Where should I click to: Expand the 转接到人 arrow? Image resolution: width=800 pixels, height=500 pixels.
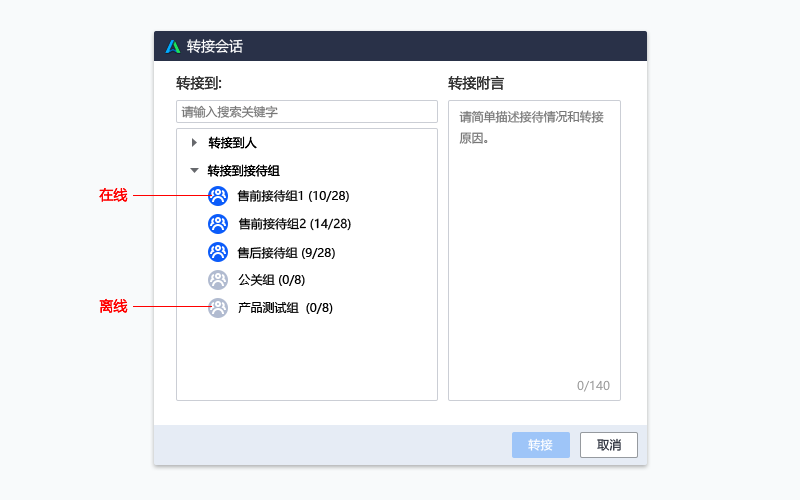[x=194, y=142]
